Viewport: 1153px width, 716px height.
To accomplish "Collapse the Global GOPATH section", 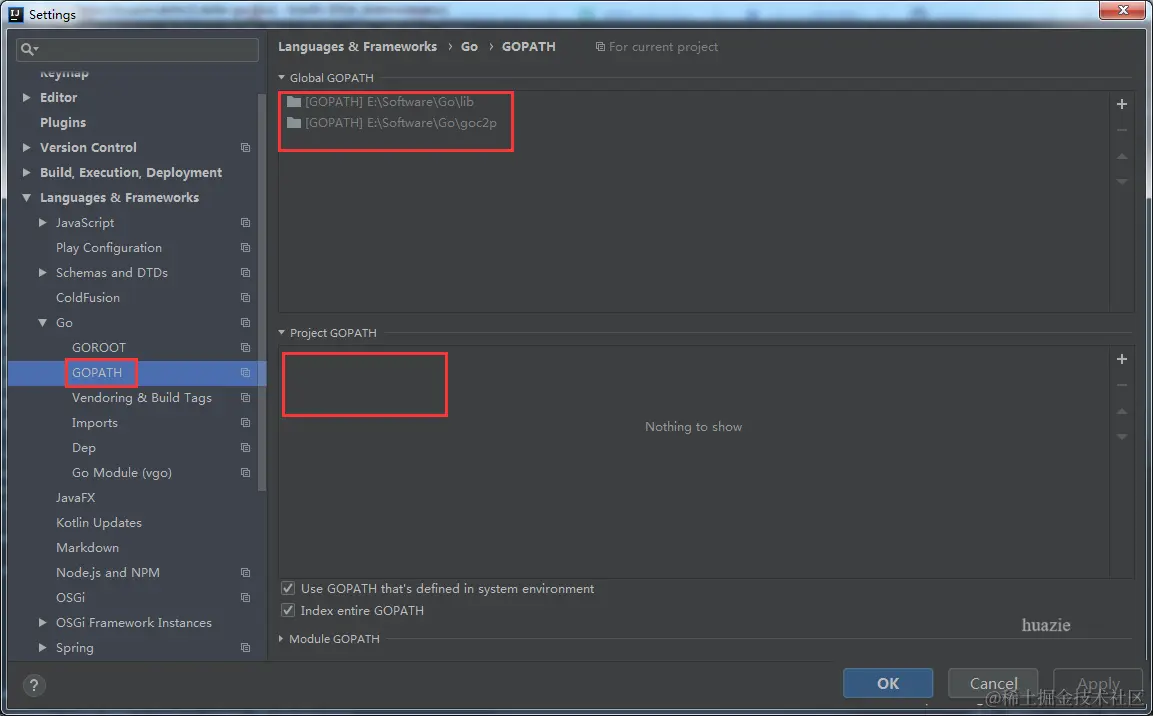I will [x=282, y=77].
